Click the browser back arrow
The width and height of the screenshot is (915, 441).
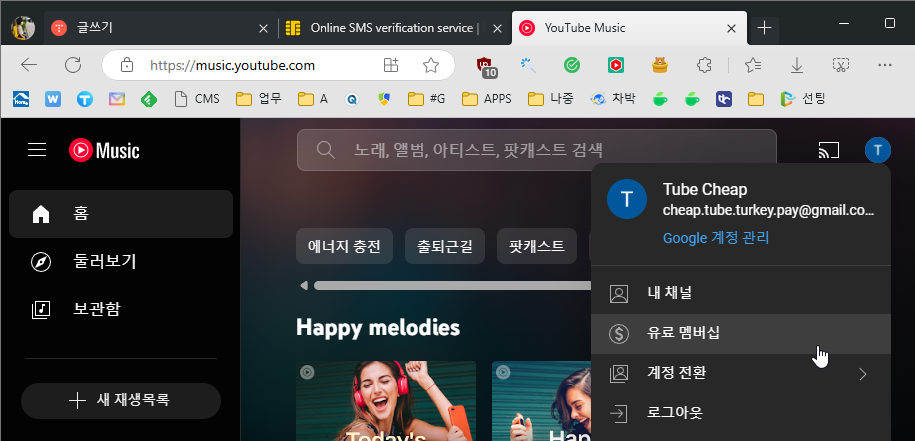pyautogui.click(x=29, y=65)
